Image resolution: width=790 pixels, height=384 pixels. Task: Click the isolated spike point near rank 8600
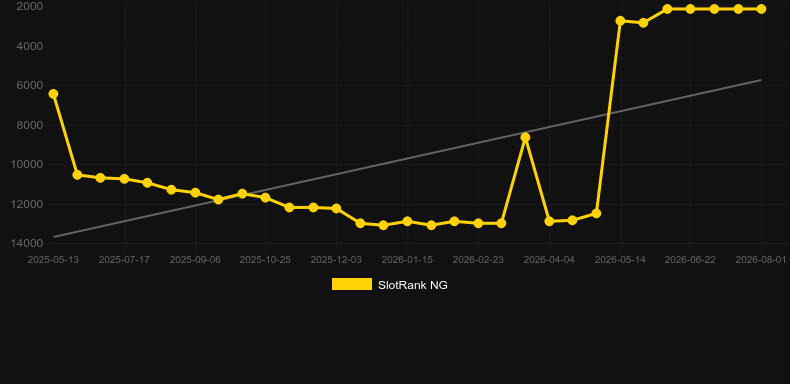tap(525, 137)
